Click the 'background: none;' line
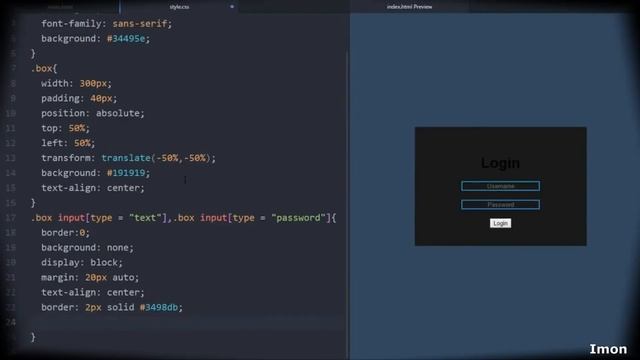 tap(87, 247)
